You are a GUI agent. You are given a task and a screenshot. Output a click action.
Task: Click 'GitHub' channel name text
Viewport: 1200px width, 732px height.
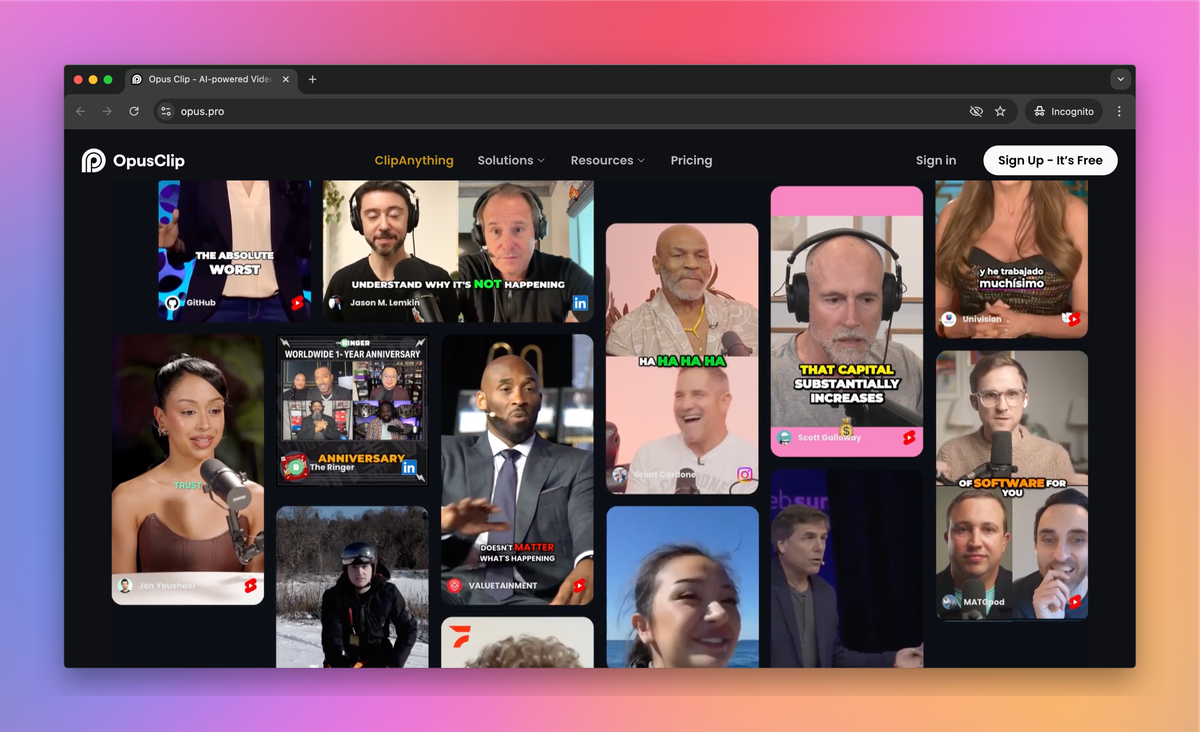click(201, 303)
